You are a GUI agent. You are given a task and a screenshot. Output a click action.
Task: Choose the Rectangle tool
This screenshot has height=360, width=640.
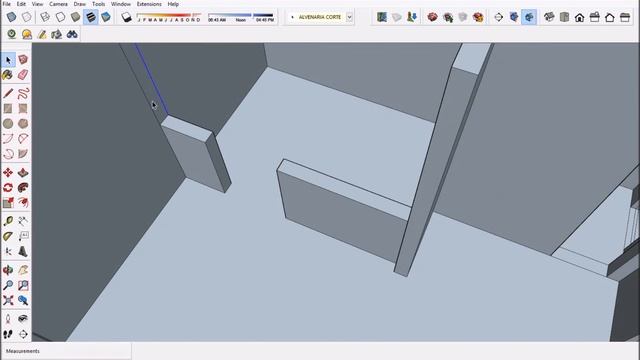(8, 109)
